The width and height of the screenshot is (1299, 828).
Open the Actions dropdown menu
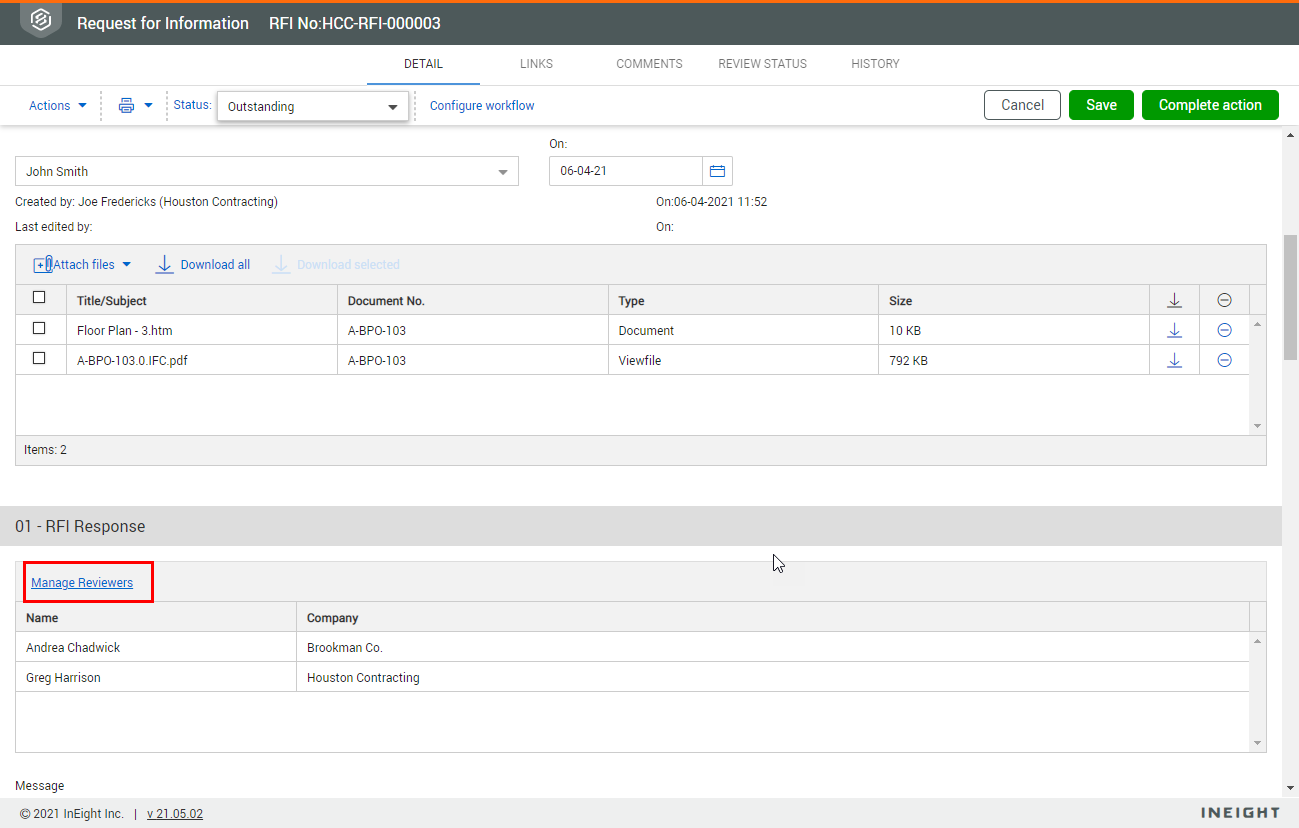click(x=57, y=106)
